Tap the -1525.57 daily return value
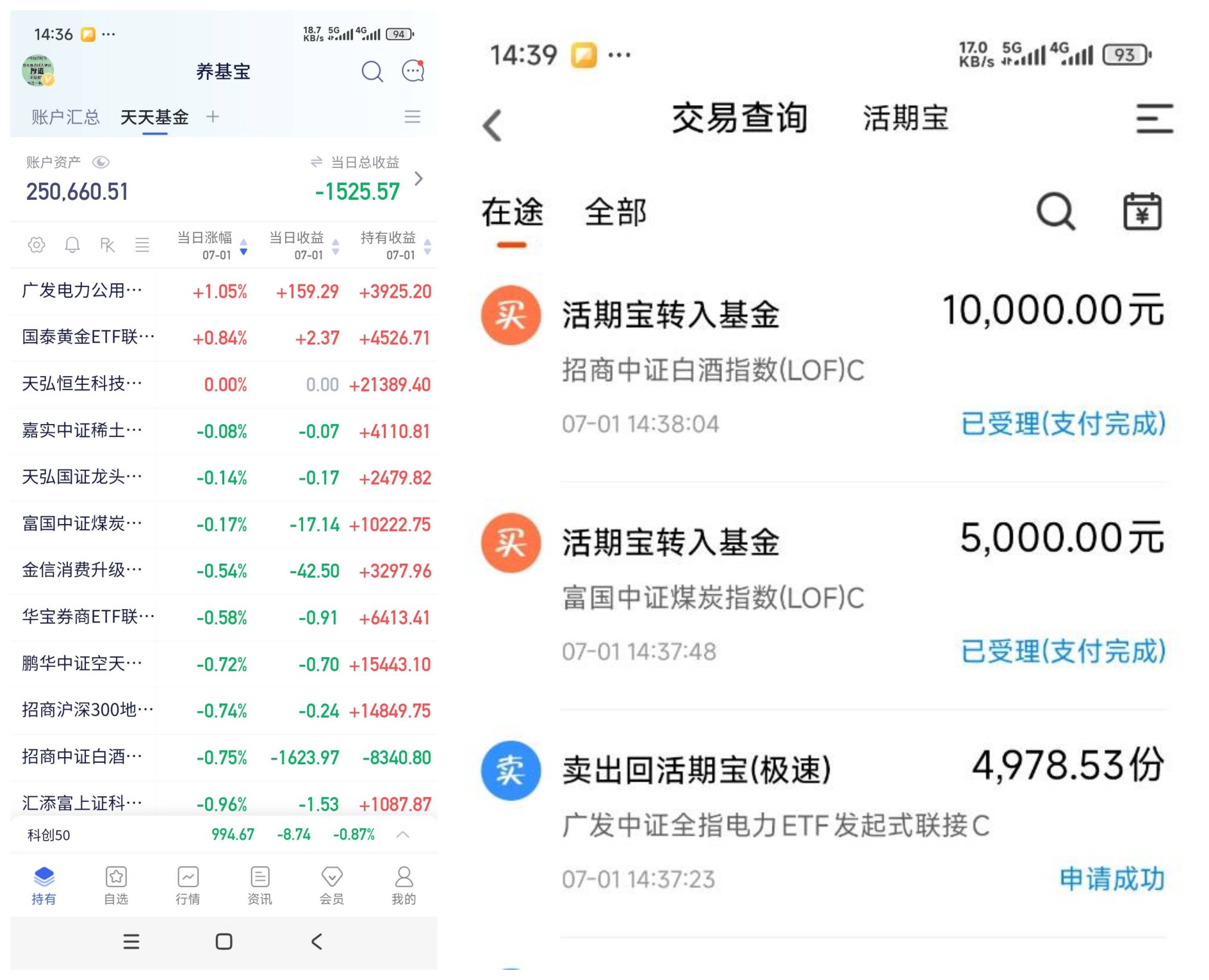The image size is (1209, 980). pyautogui.click(x=357, y=192)
